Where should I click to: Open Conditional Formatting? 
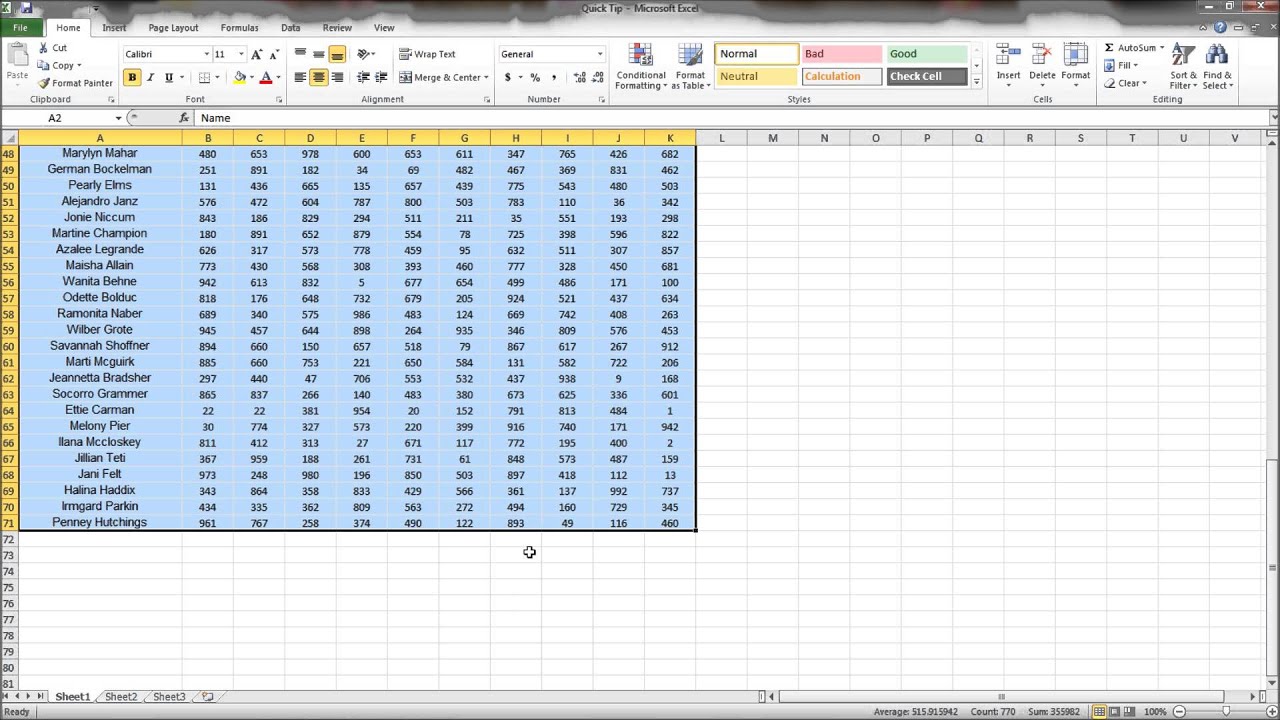click(641, 67)
